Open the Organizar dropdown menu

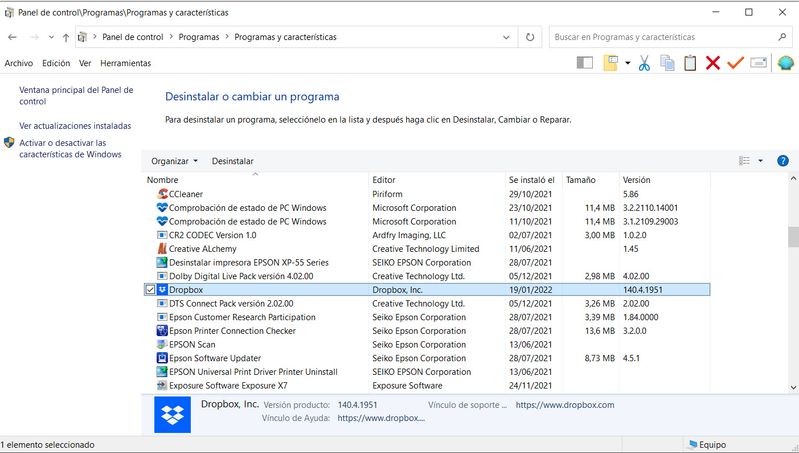174,161
